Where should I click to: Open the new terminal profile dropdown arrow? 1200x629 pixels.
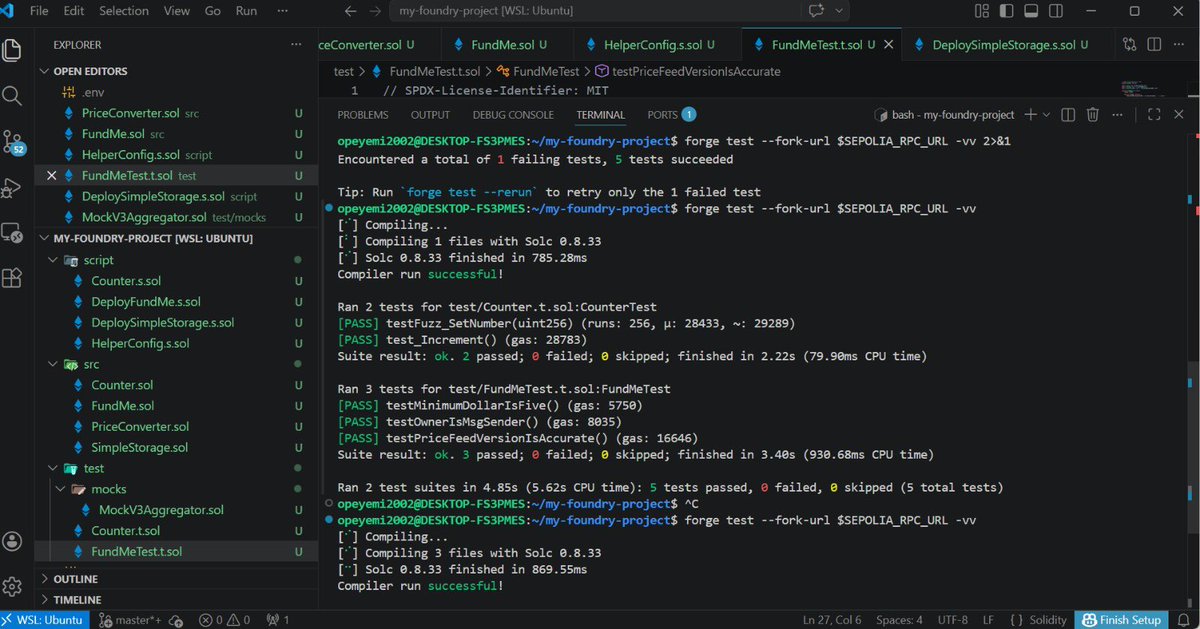[1047, 115]
